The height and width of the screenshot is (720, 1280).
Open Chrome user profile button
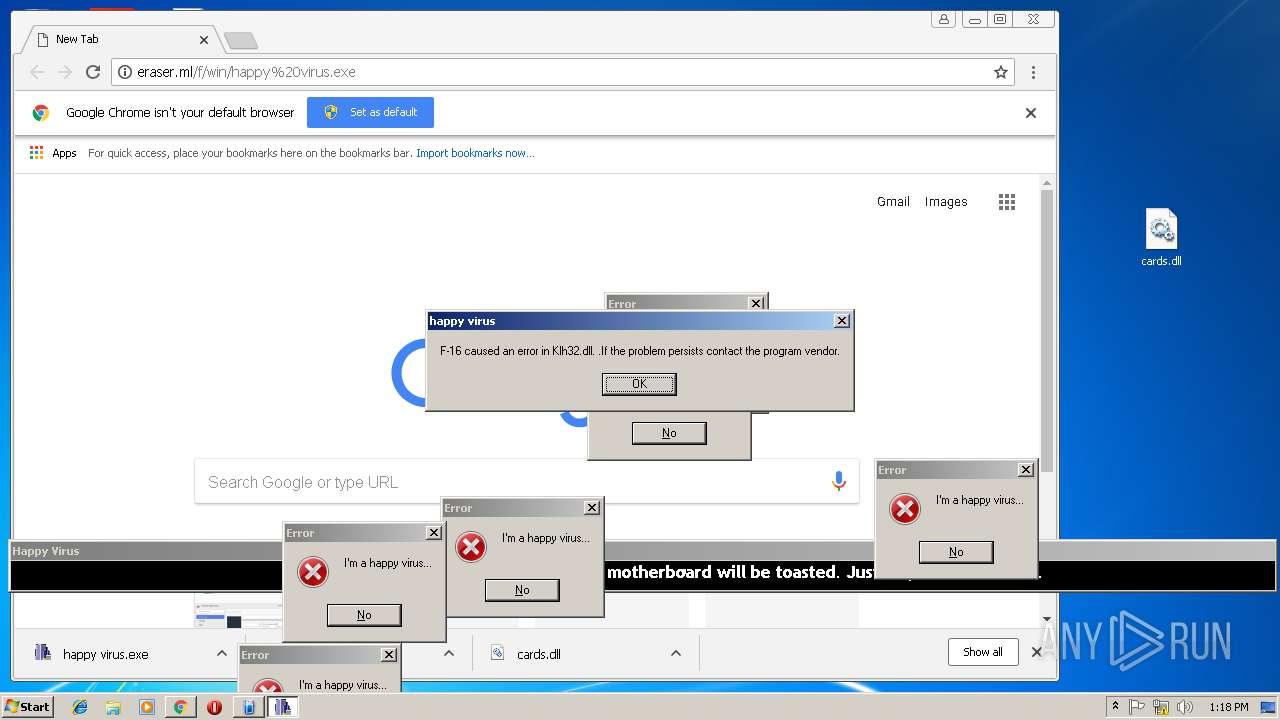(x=943, y=19)
